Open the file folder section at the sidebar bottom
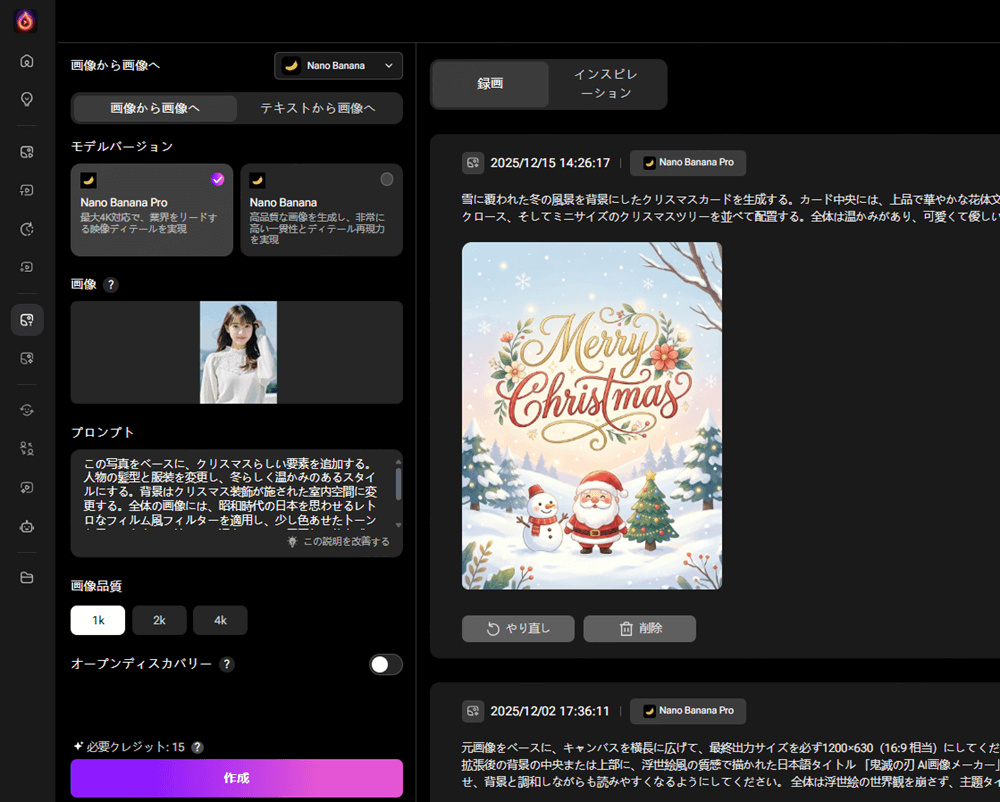1000x802 pixels. click(x=26, y=578)
